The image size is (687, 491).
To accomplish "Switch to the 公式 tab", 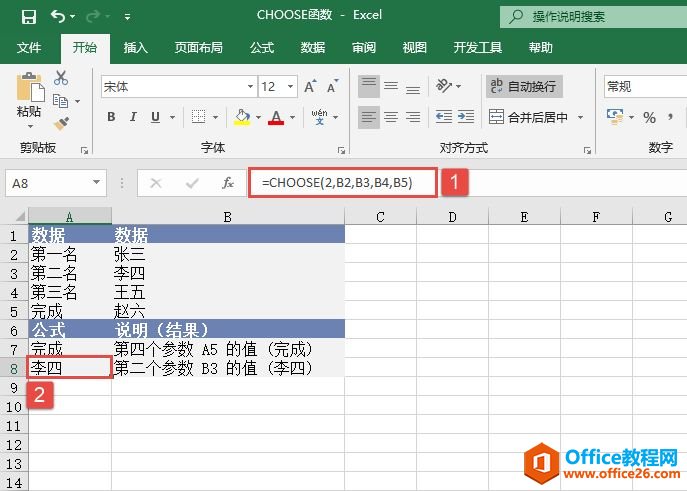I will 262,47.
